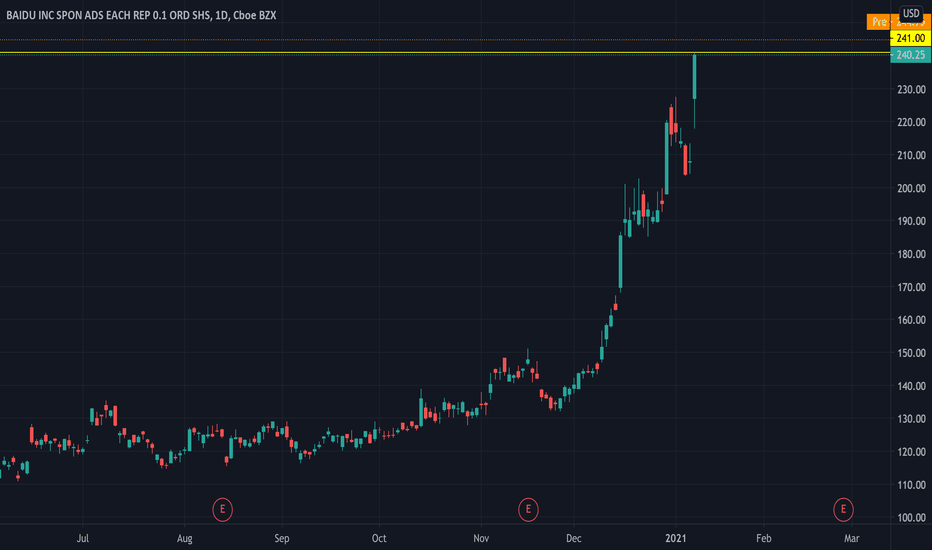Click the Mar label on time axis

pyautogui.click(x=852, y=539)
